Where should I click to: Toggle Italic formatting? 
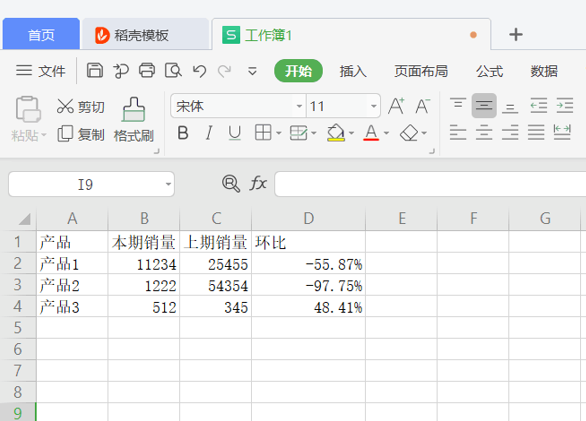209,133
